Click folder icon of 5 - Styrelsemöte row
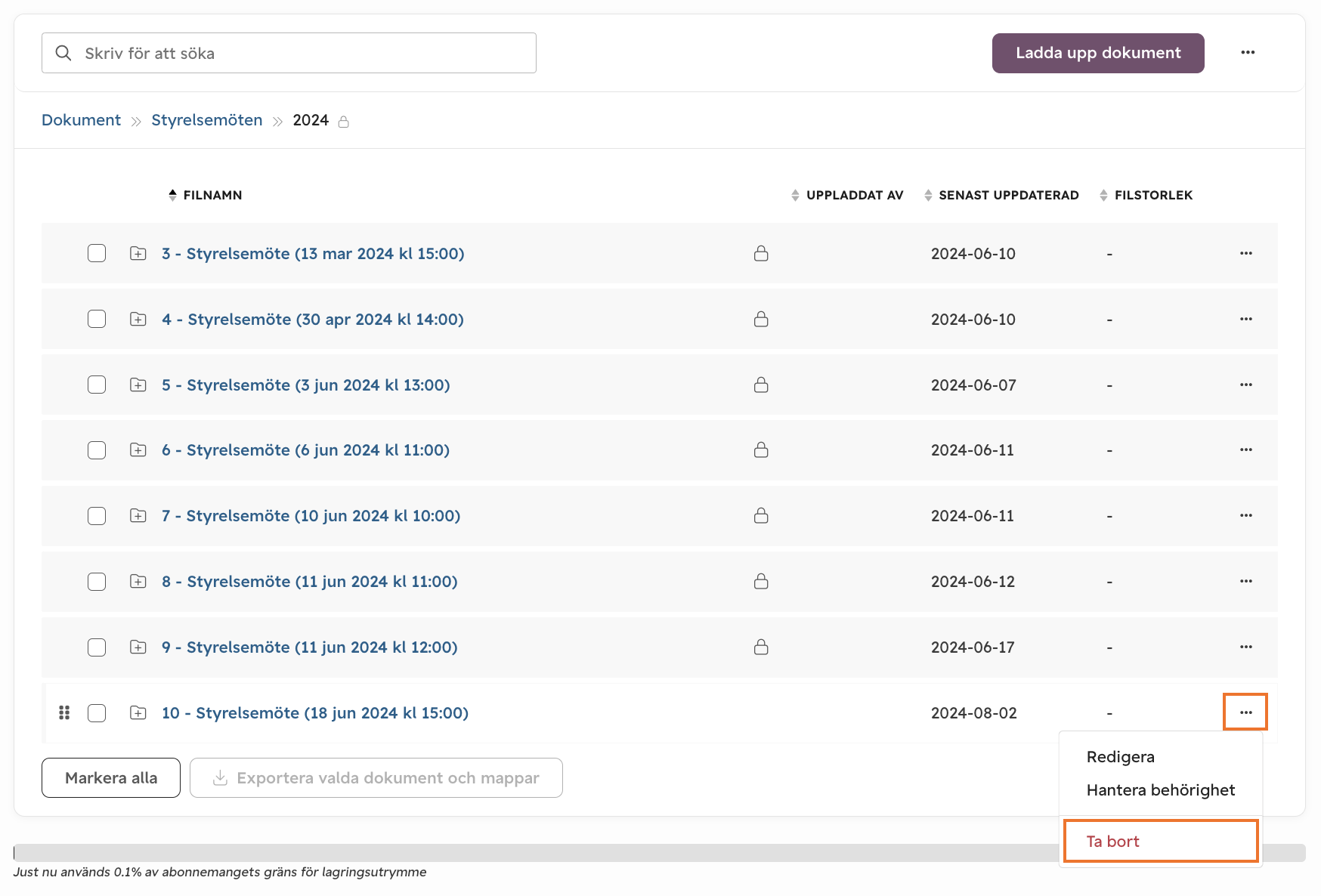This screenshot has width=1321, height=896. pyautogui.click(x=138, y=385)
